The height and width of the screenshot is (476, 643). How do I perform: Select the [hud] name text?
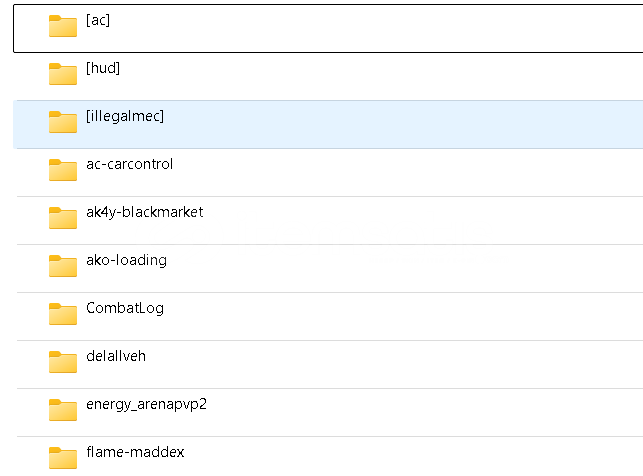click(103, 68)
